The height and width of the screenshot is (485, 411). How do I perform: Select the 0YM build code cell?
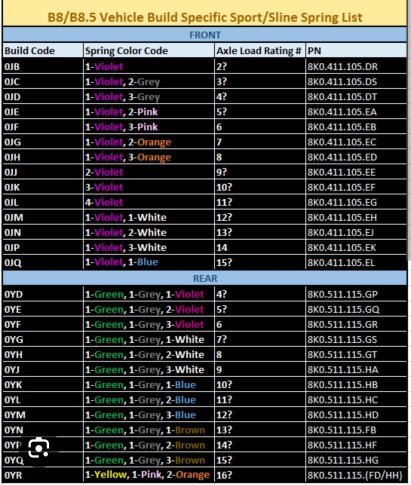(x=43, y=415)
